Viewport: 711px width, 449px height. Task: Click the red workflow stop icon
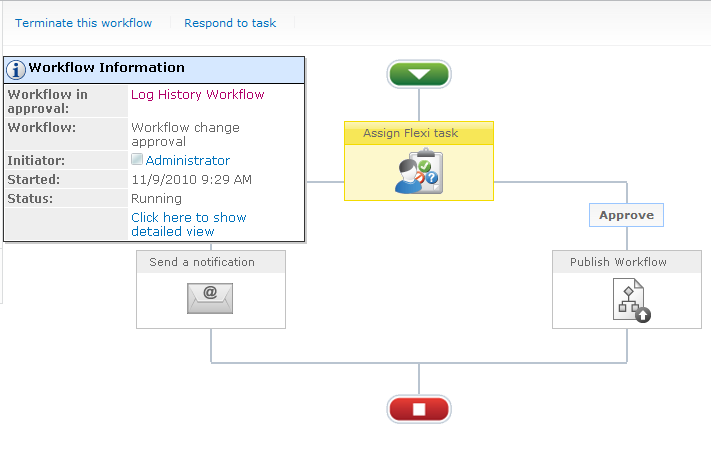pos(419,409)
